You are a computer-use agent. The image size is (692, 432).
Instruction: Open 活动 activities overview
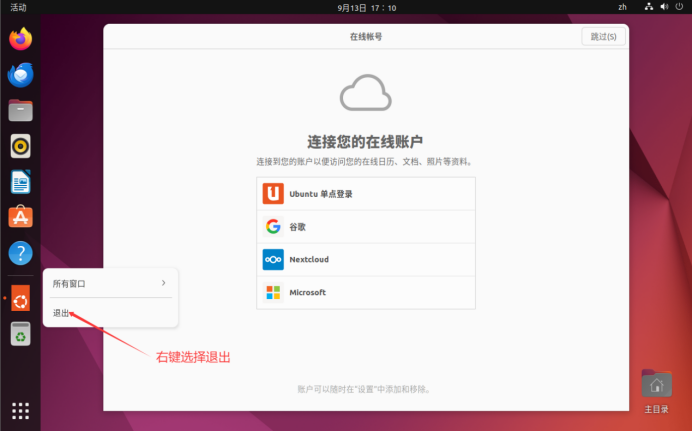(x=18, y=7)
